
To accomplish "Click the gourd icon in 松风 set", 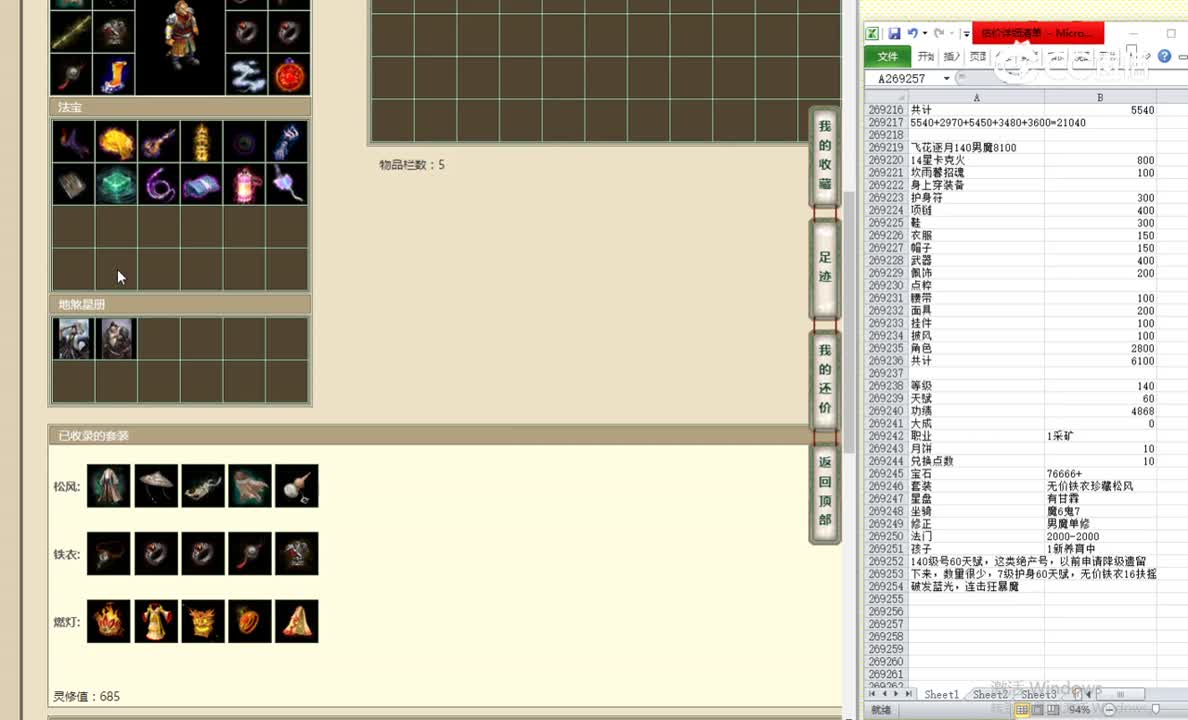I will tap(297, 486).
